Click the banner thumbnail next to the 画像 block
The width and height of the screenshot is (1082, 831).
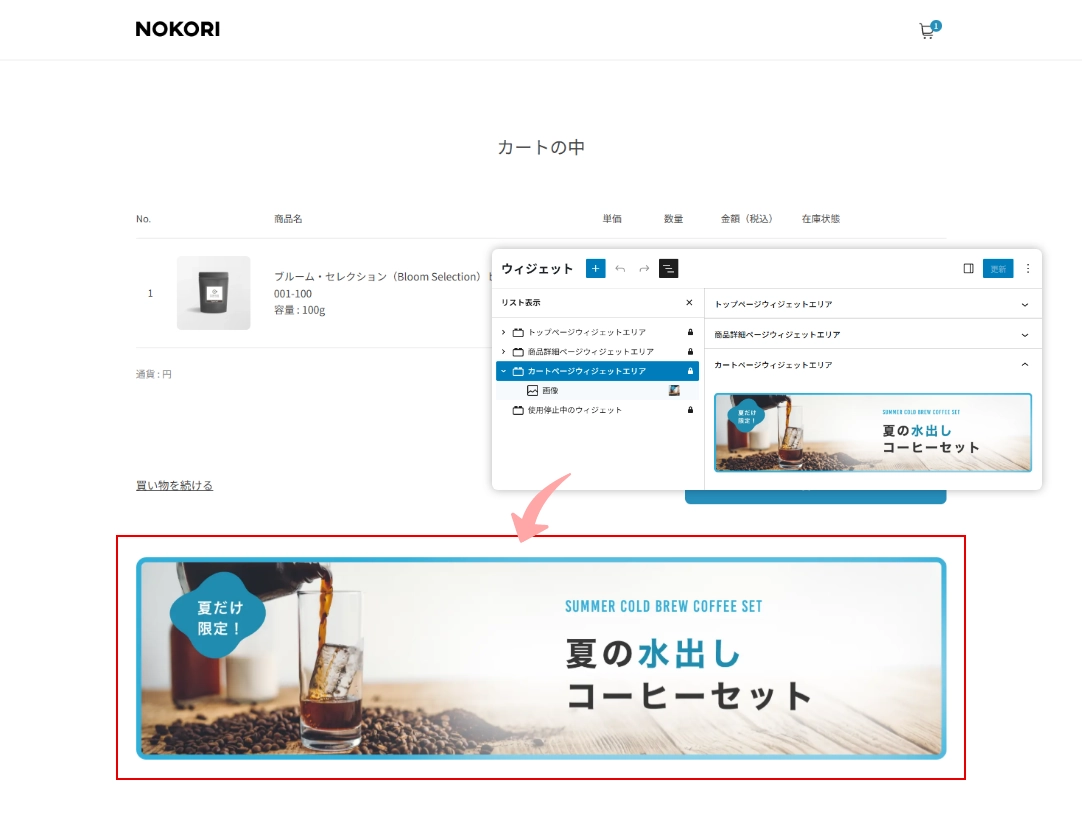(x=673, y=389)
